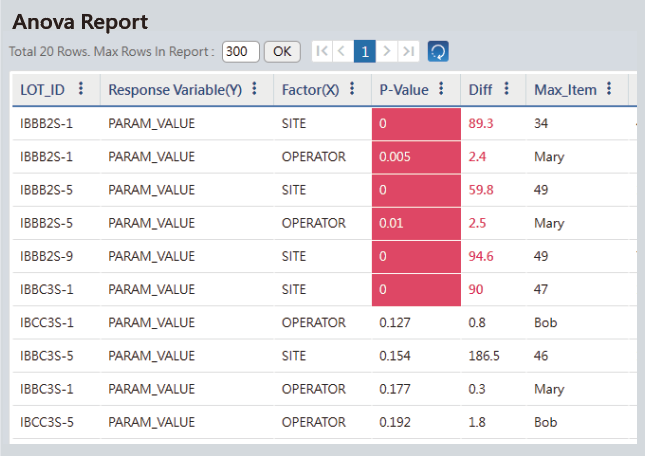This screenshot has width=645, height=457.
Task: Click red P-Value cell showing 0.005
Action: [415, 157]
